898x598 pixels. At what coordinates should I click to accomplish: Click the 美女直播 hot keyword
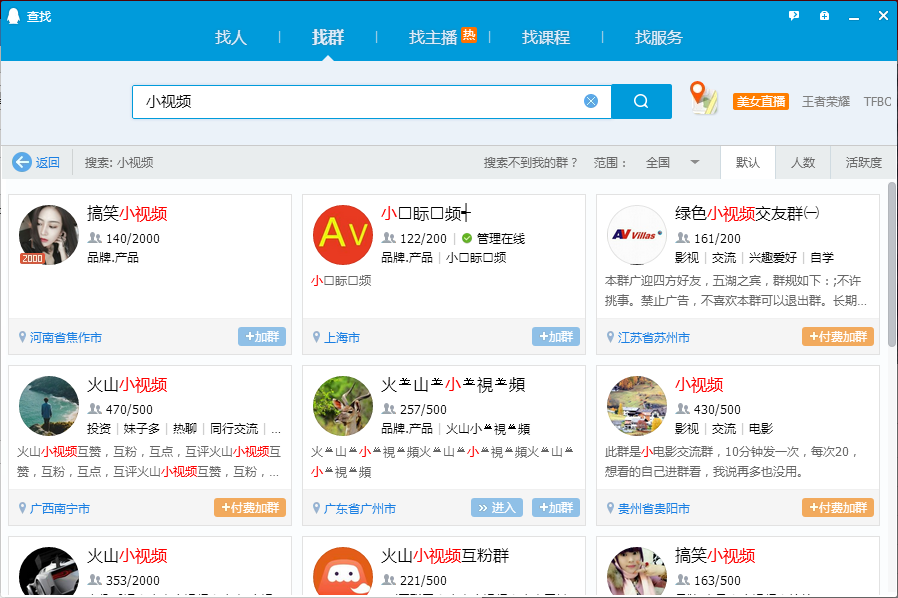coord(761,101)
